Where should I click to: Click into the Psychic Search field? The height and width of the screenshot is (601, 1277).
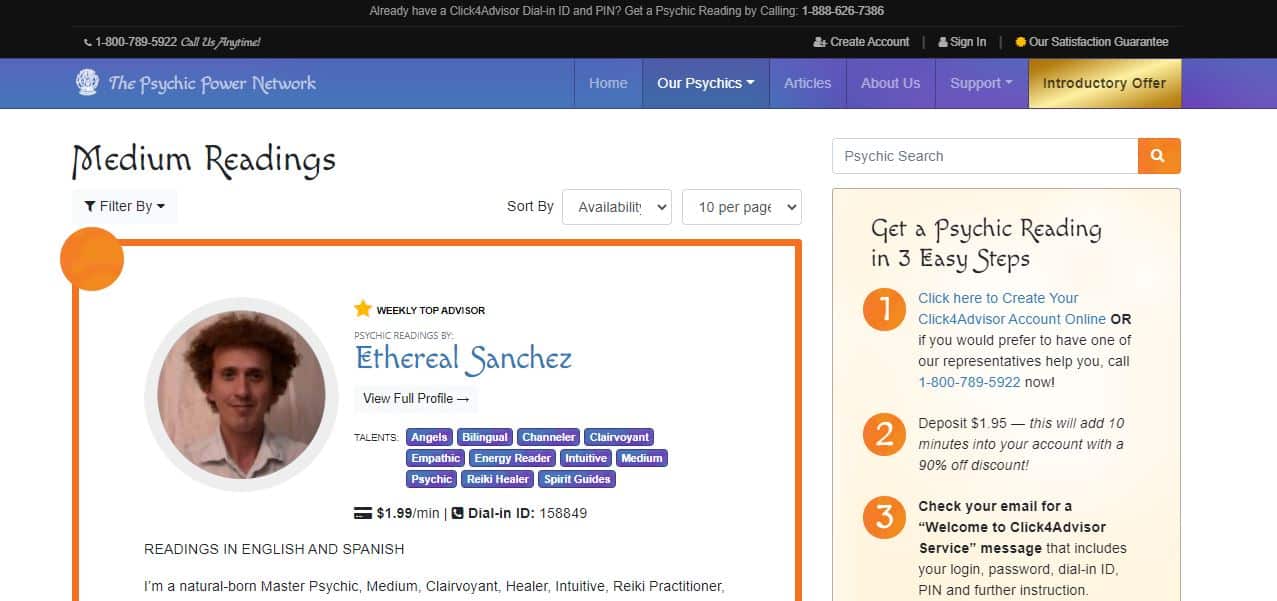tap(985, 156)
